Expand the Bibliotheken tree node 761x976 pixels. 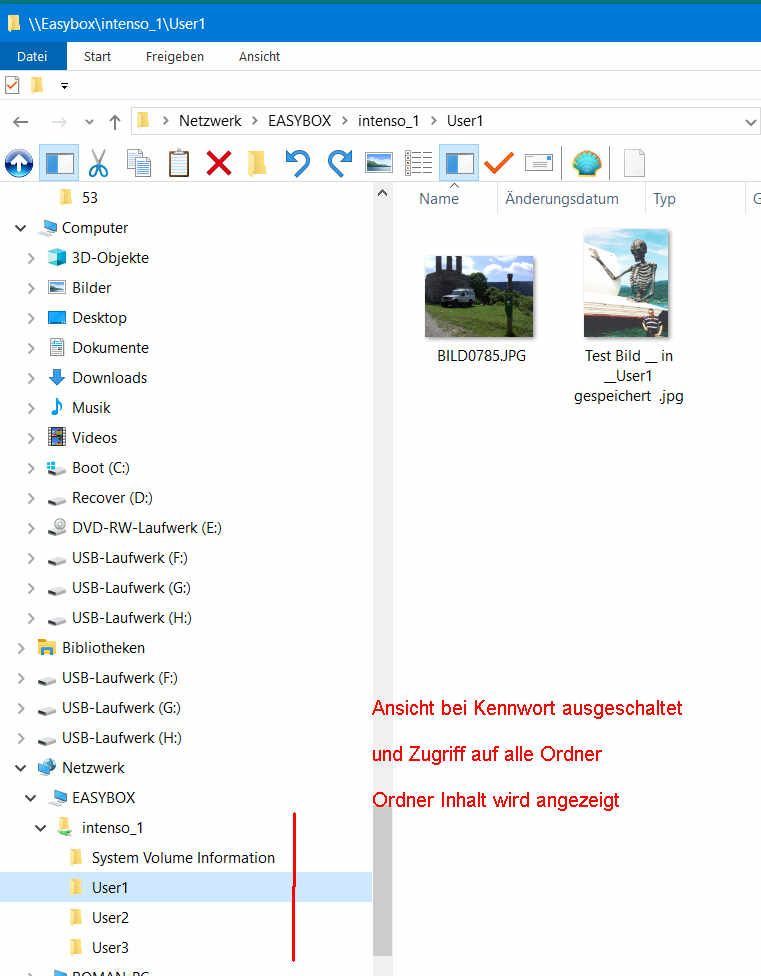tap(21, 648)
